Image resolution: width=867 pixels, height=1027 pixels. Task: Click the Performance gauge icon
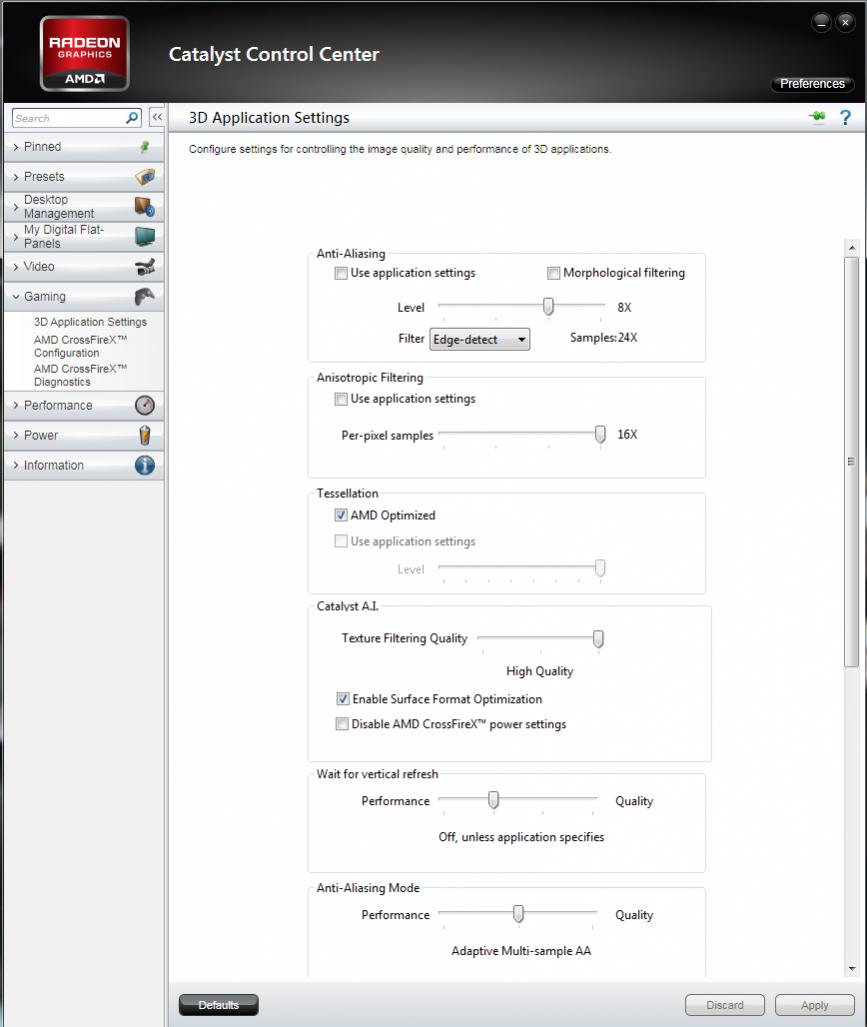pyautogui.click(x=145, y=405)
